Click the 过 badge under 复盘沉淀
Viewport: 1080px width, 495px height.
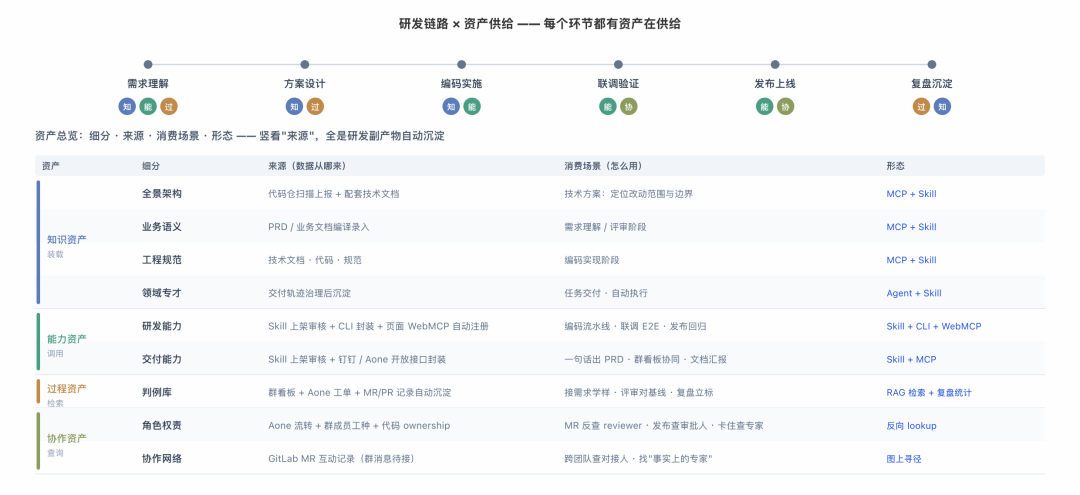922,106
